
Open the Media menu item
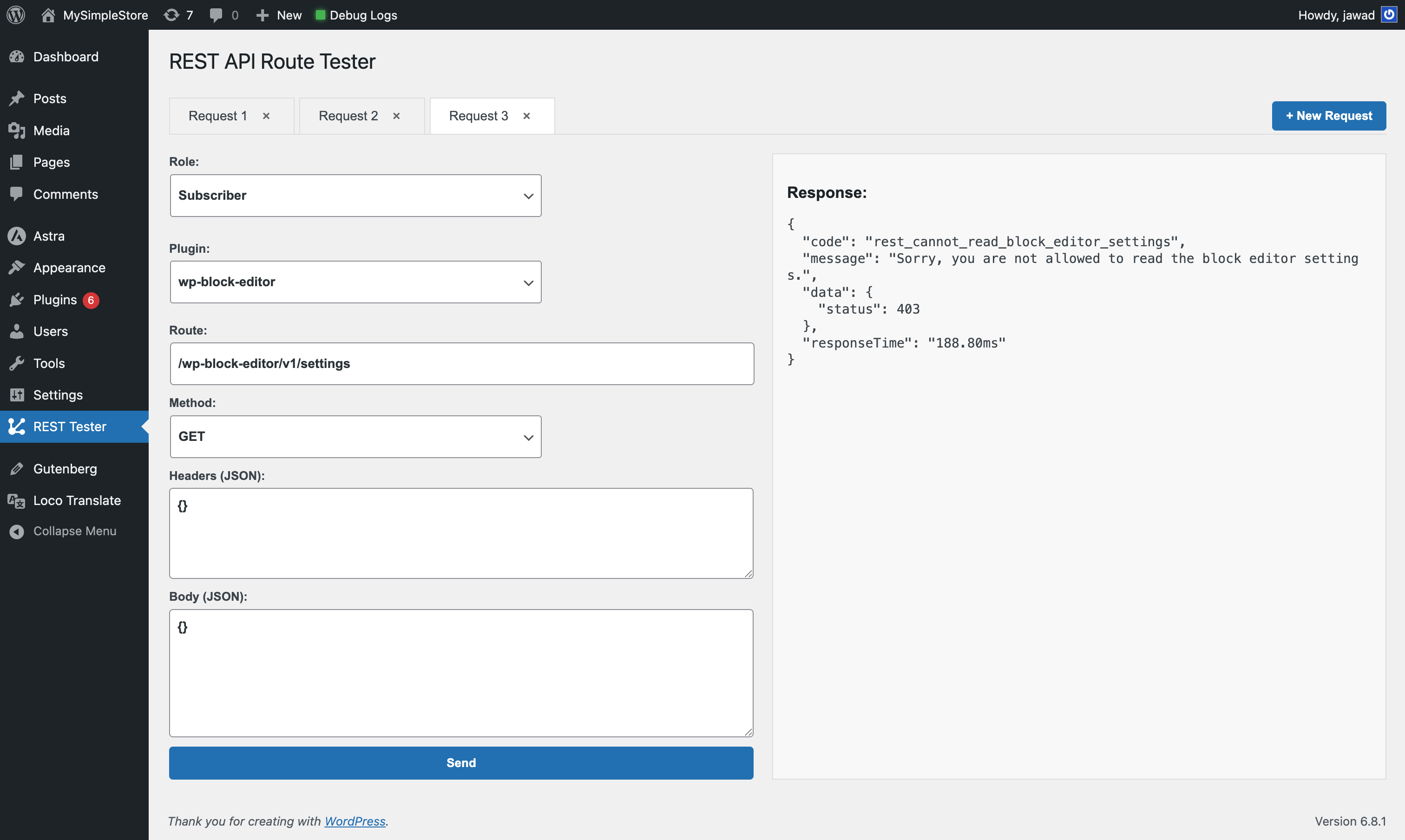[74, 131]
